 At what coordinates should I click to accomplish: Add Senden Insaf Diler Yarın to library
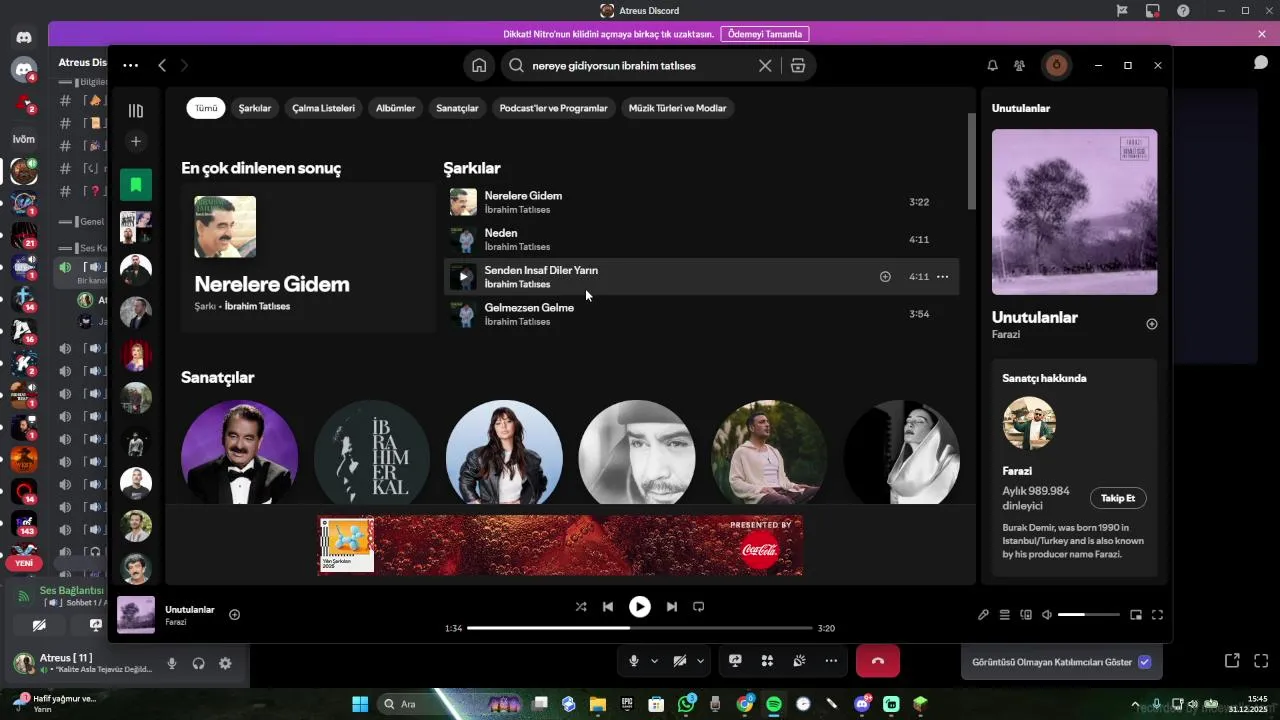(885, 277)
